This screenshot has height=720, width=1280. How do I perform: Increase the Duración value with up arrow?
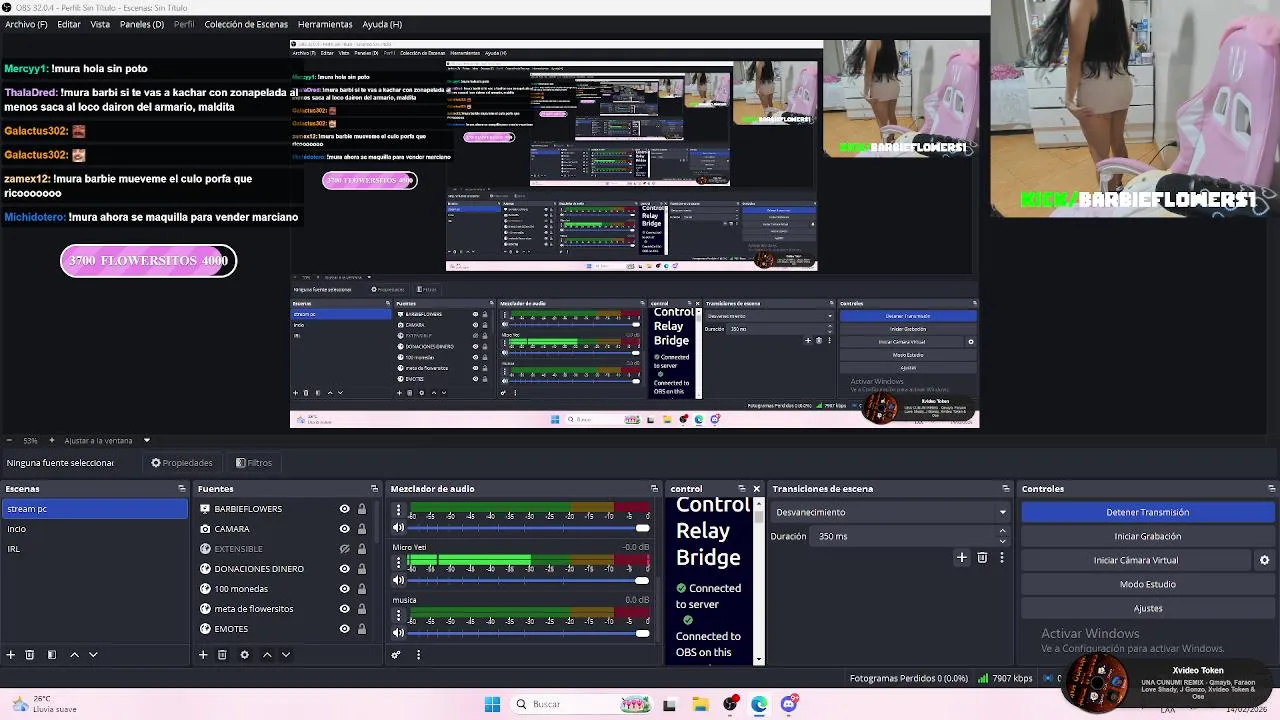click(1003, 532)
